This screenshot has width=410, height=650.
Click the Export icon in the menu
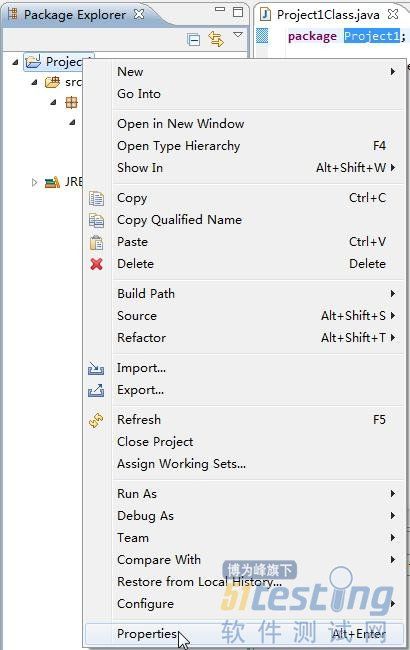pyautogui.click(x=96, y=390)
